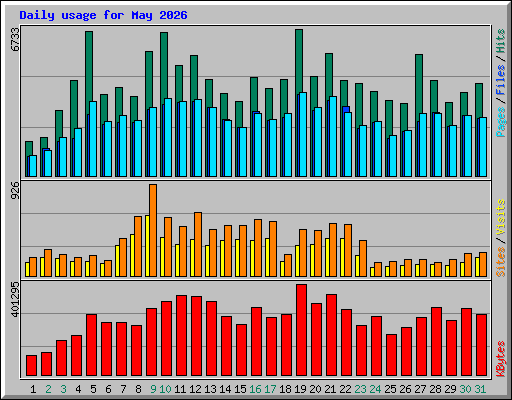Click the 926 visits axis value

click(15, 190)
